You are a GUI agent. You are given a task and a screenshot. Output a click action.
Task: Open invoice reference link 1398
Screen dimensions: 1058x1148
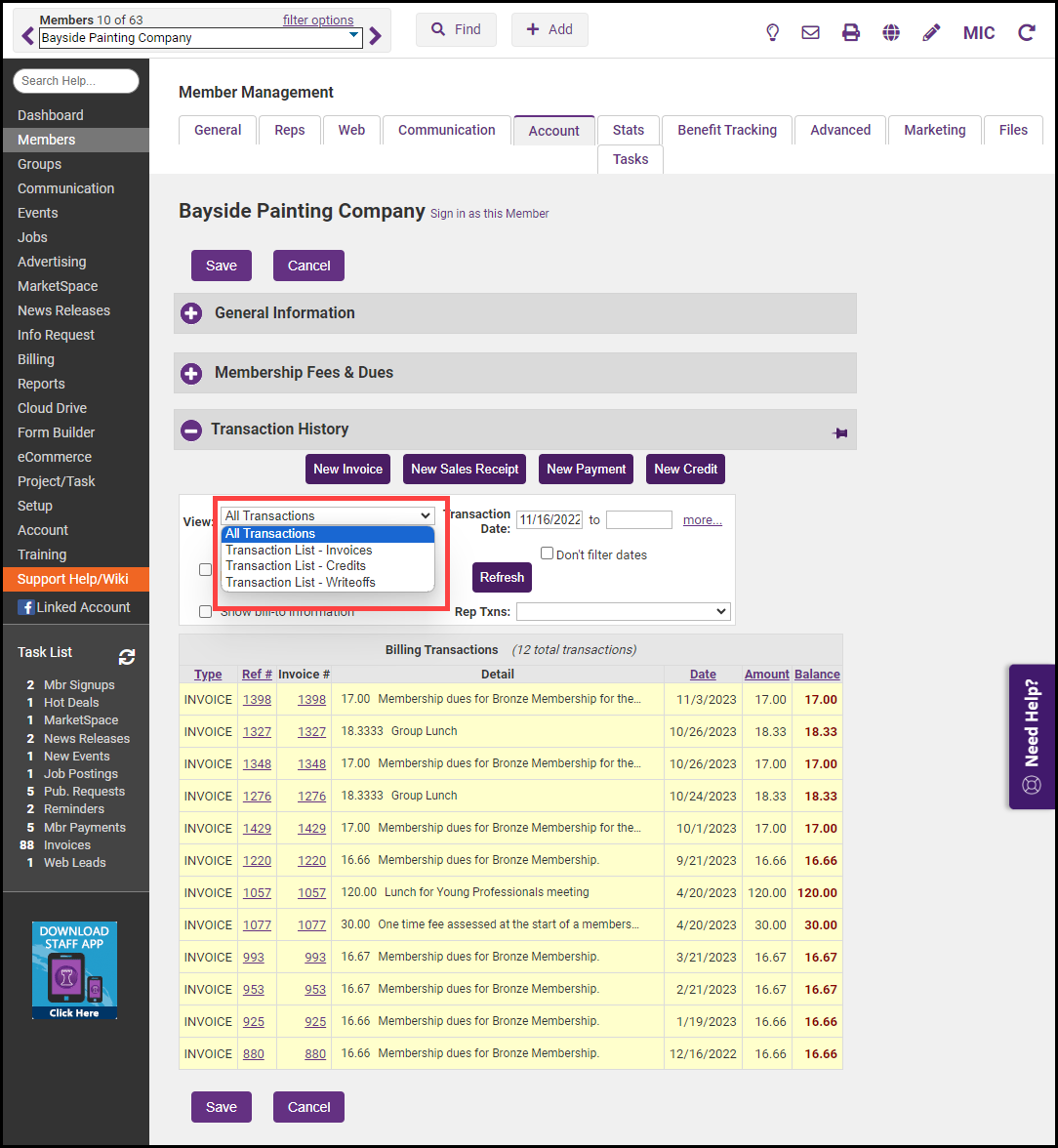[x=257, y=699]
